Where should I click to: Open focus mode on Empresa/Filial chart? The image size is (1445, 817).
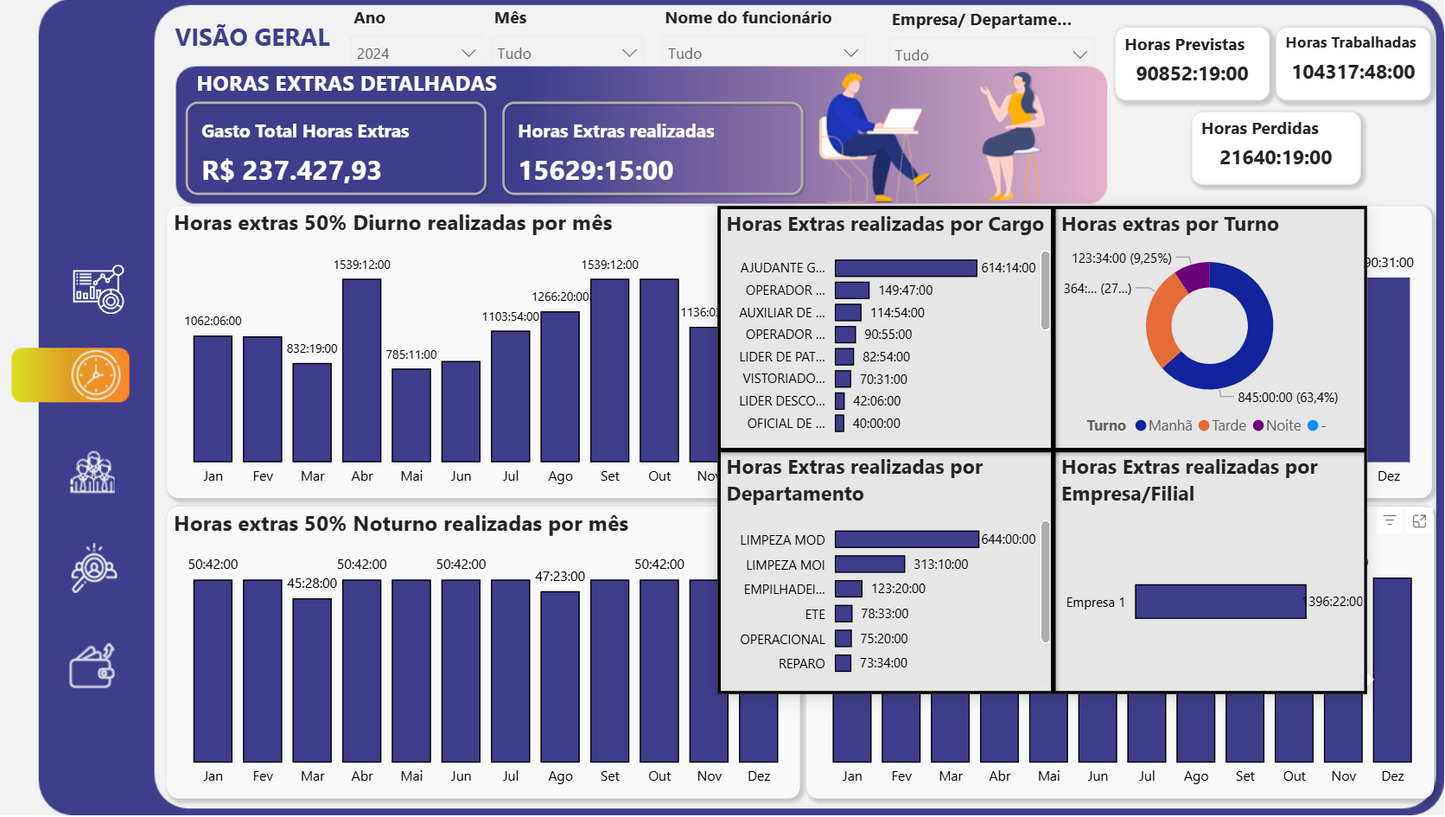point(1420,520)
